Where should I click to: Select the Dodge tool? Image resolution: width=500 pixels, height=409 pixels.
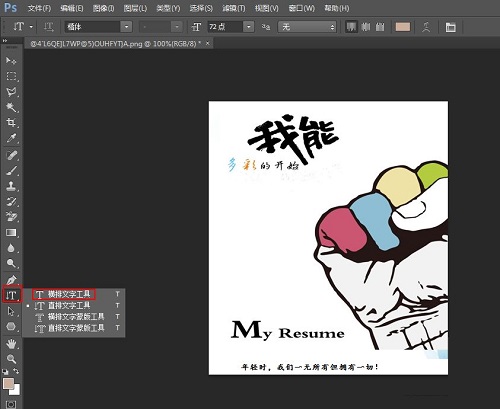tap(11, 263)
